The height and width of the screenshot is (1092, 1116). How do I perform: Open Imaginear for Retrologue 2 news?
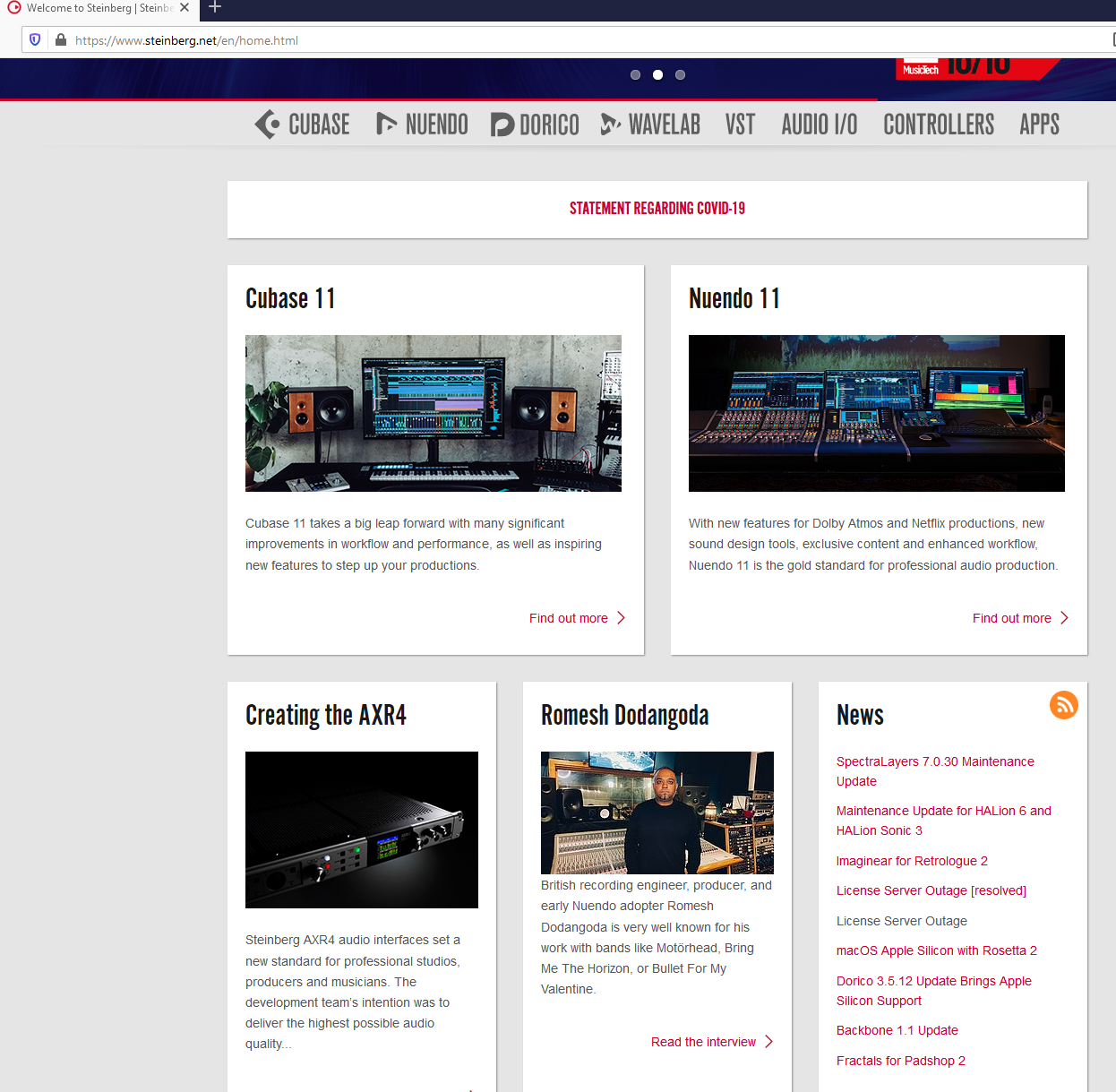pos(912,861)
